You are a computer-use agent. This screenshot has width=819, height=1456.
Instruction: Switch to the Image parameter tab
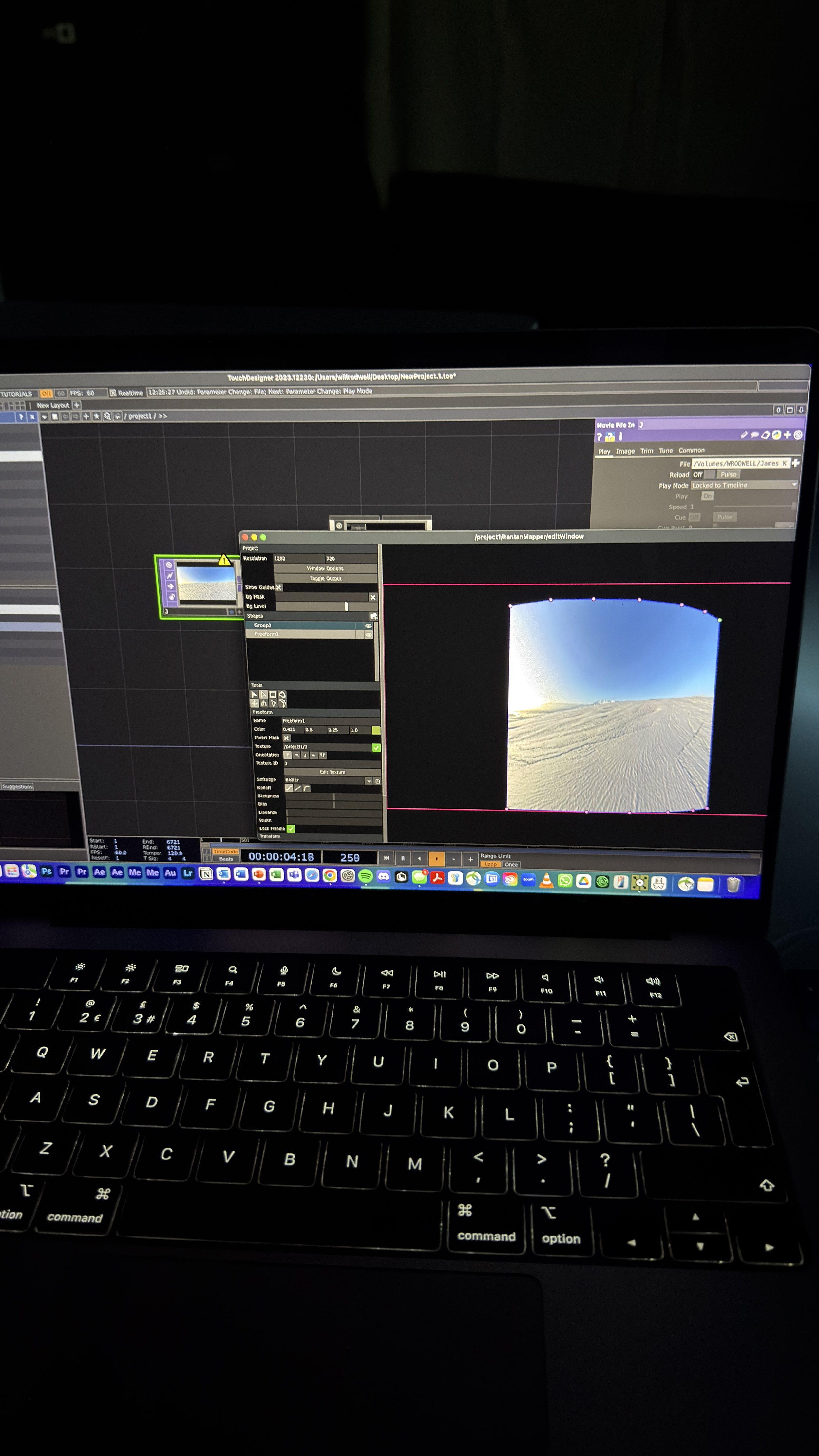coord(625,451)
